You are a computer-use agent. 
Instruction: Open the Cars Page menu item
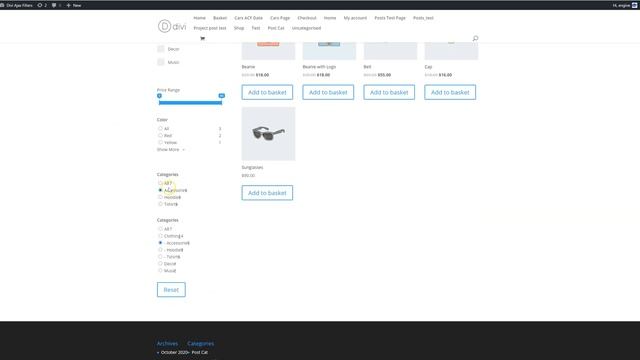[x=280, y=18]
